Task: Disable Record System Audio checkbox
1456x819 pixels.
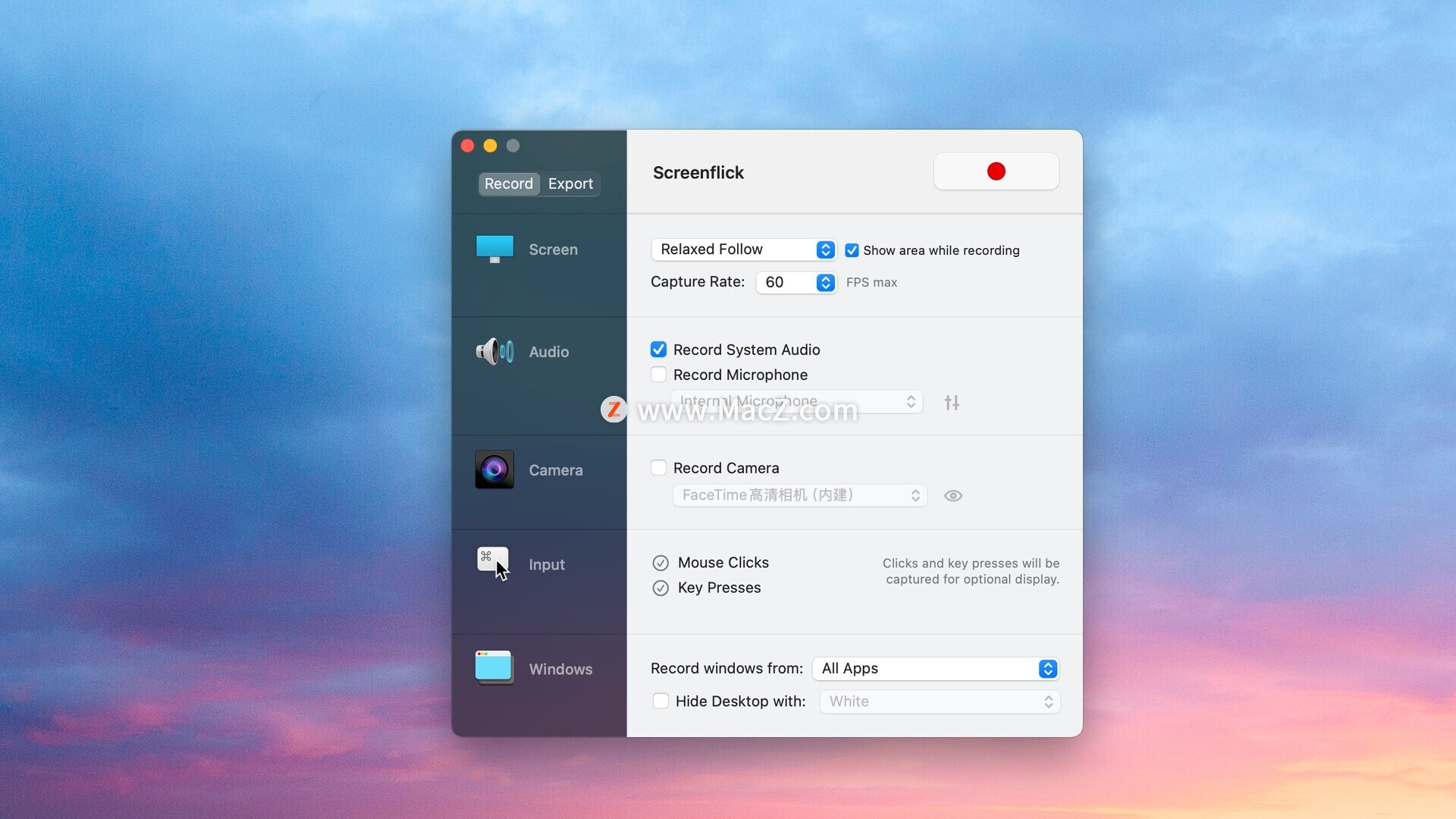Action: click(658, 350)
